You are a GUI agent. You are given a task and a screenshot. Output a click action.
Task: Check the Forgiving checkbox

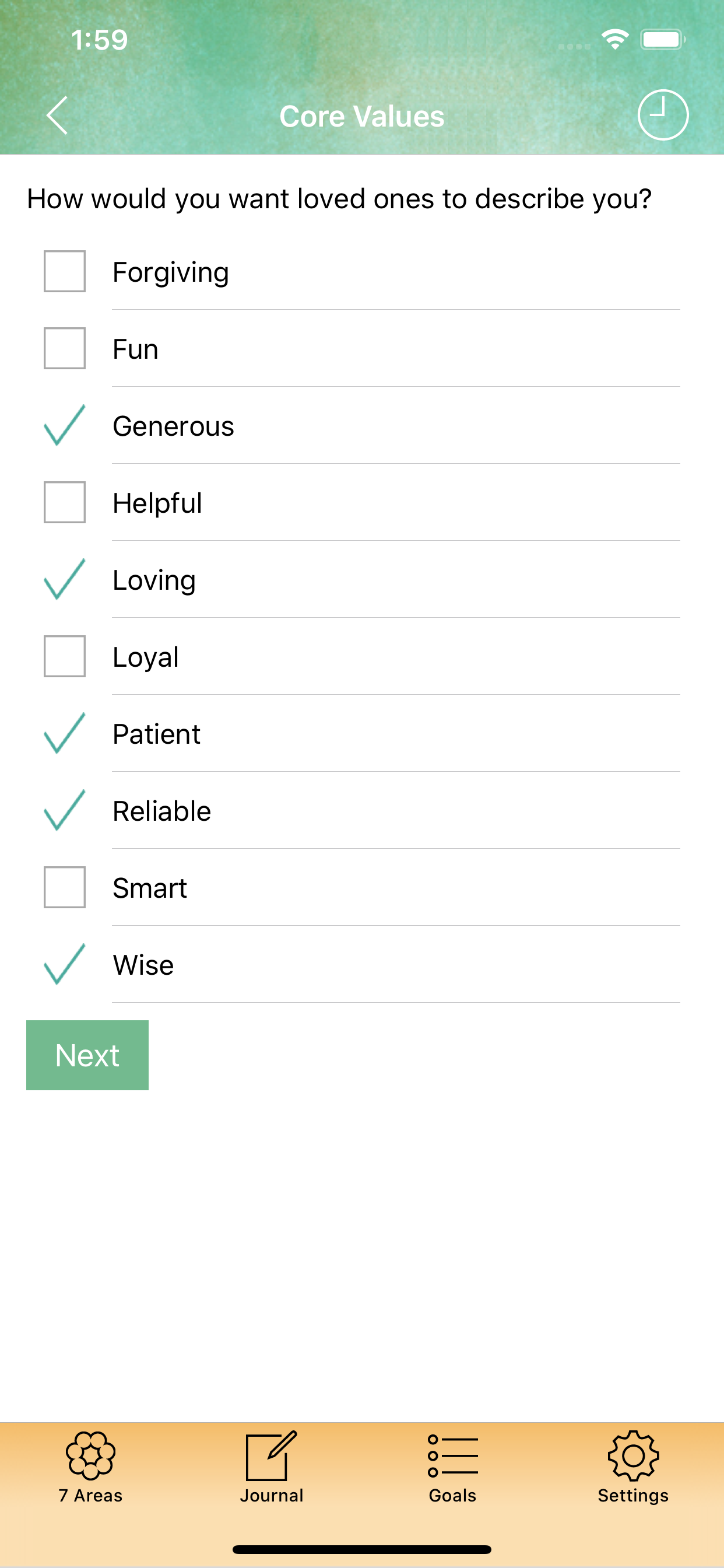pos(64,271)
